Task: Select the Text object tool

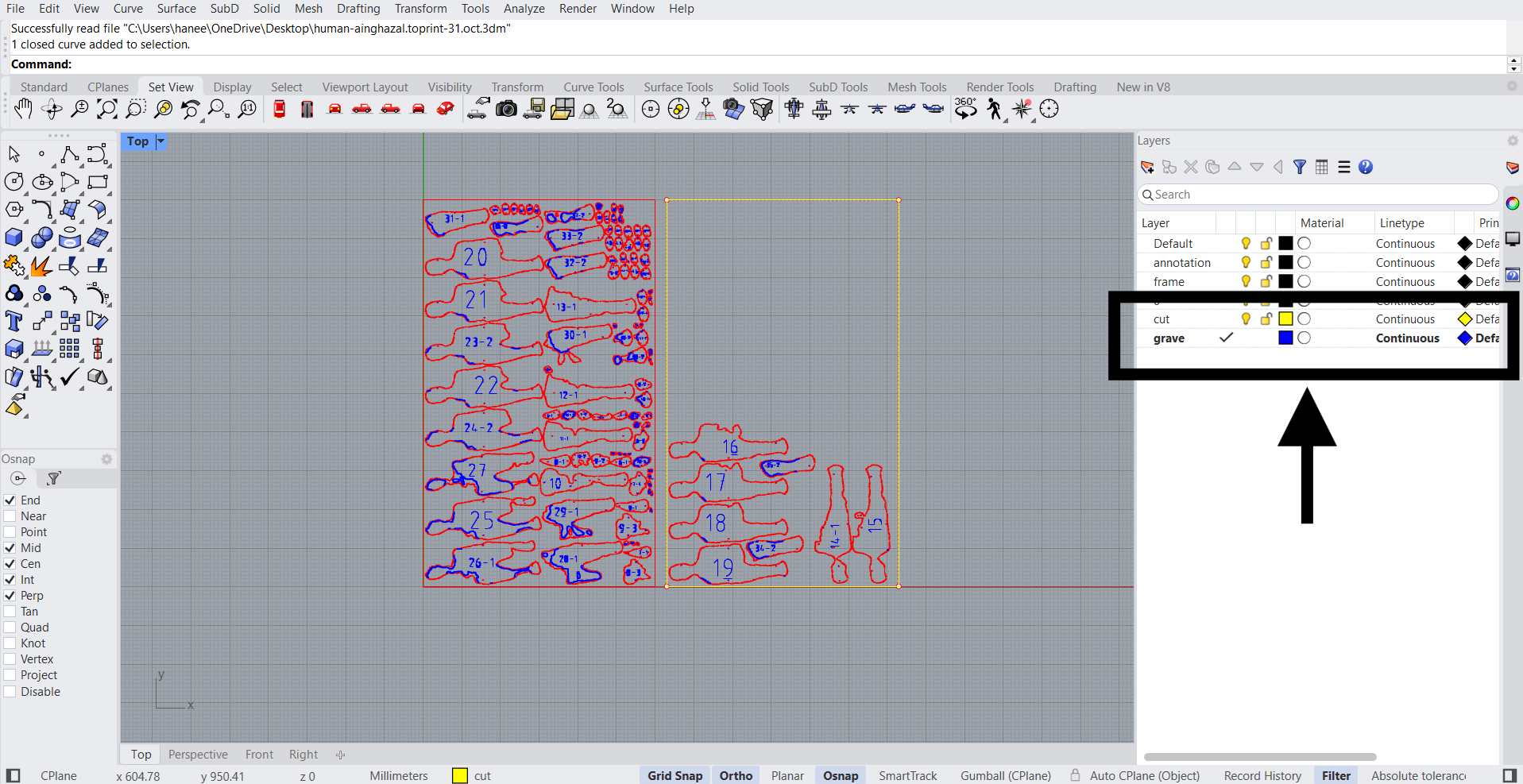Action: pyautogui.click(x=14, y=321)
